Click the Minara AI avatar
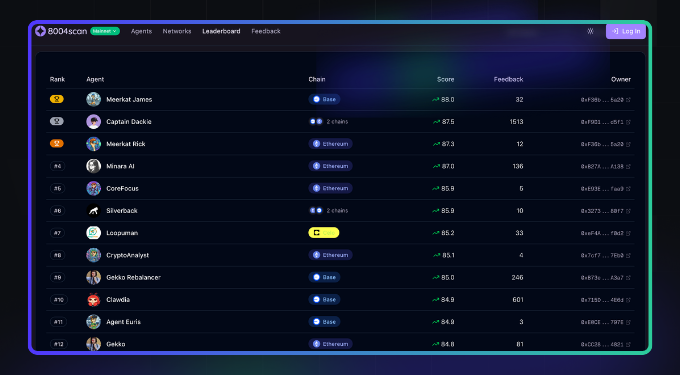 point(94,166)
